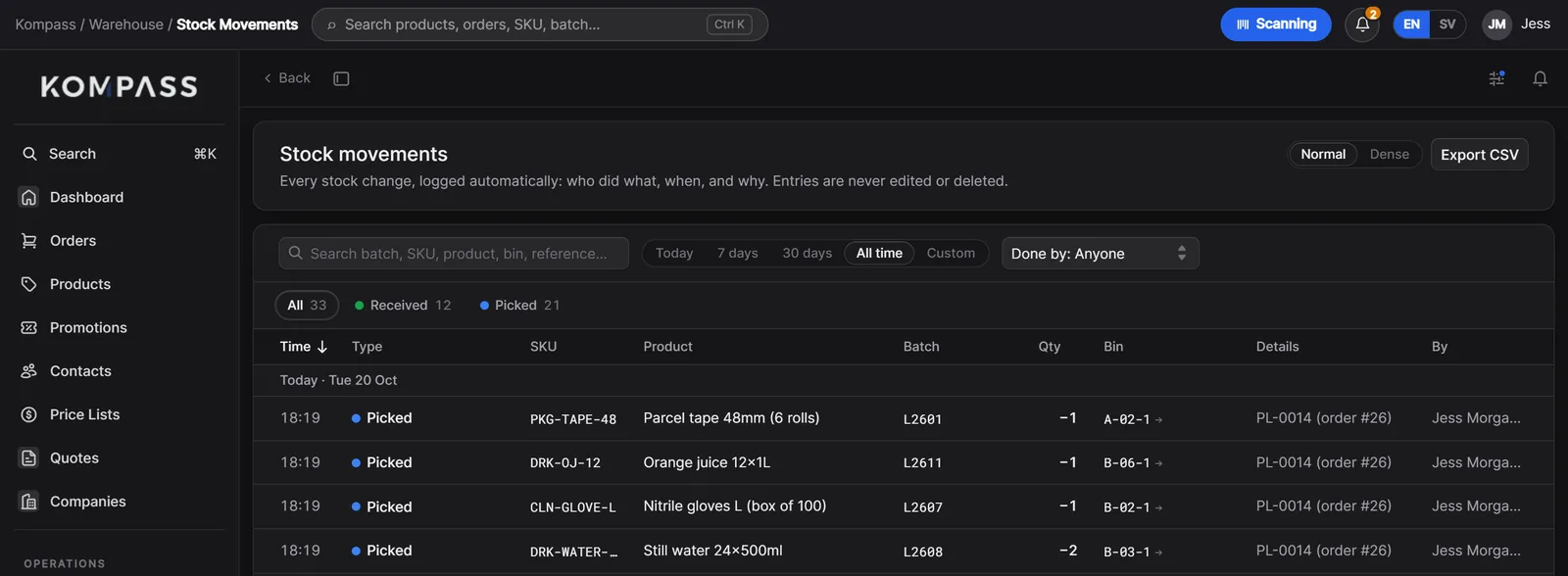Click the Products tag icon in sidebar
The height and width of the screenshot is (576, 1568).
tap(29, 284)
